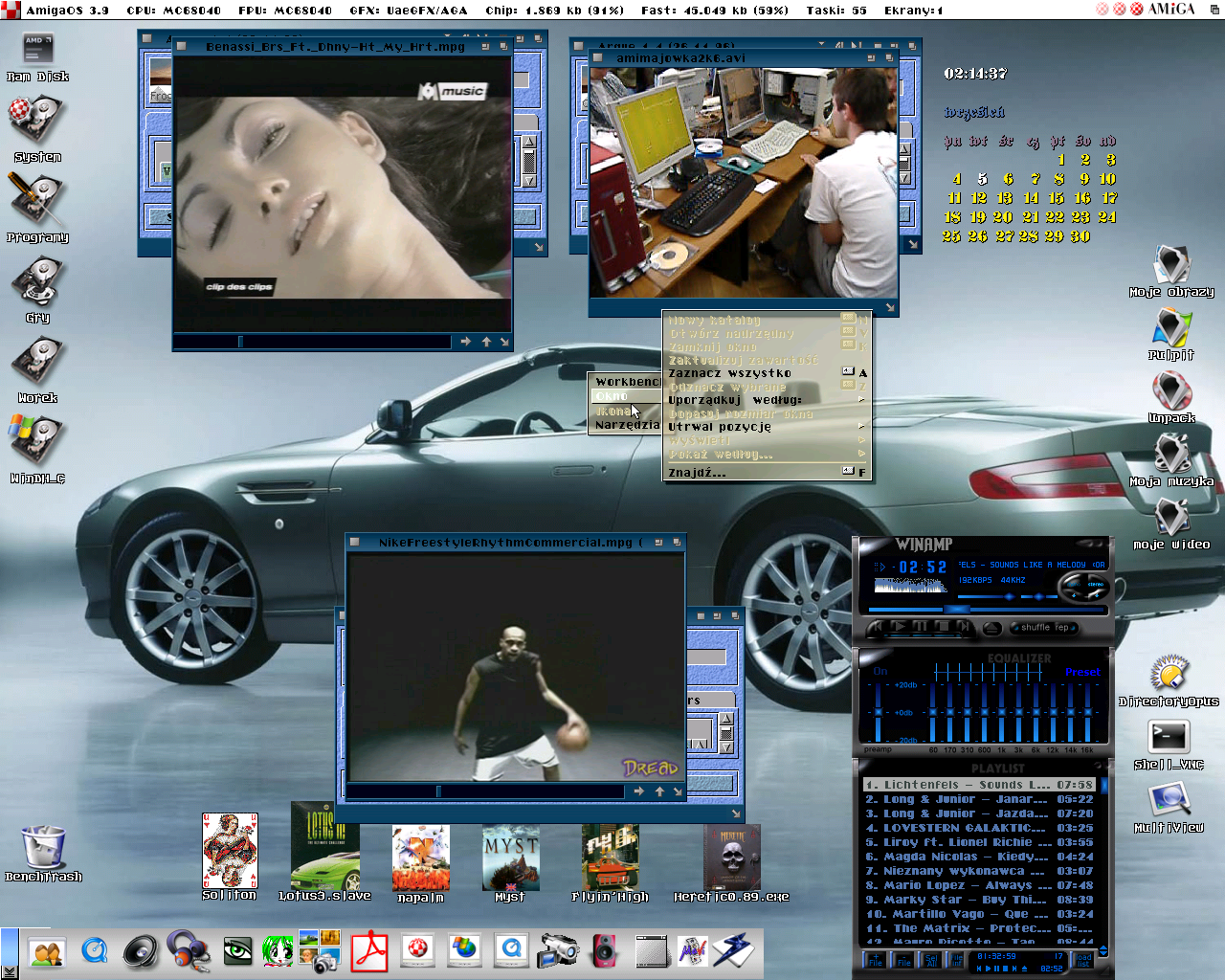The height and width of the screenshot is (980, 1225).
Task: Click Winamp's play button
Action: [900, 626]
